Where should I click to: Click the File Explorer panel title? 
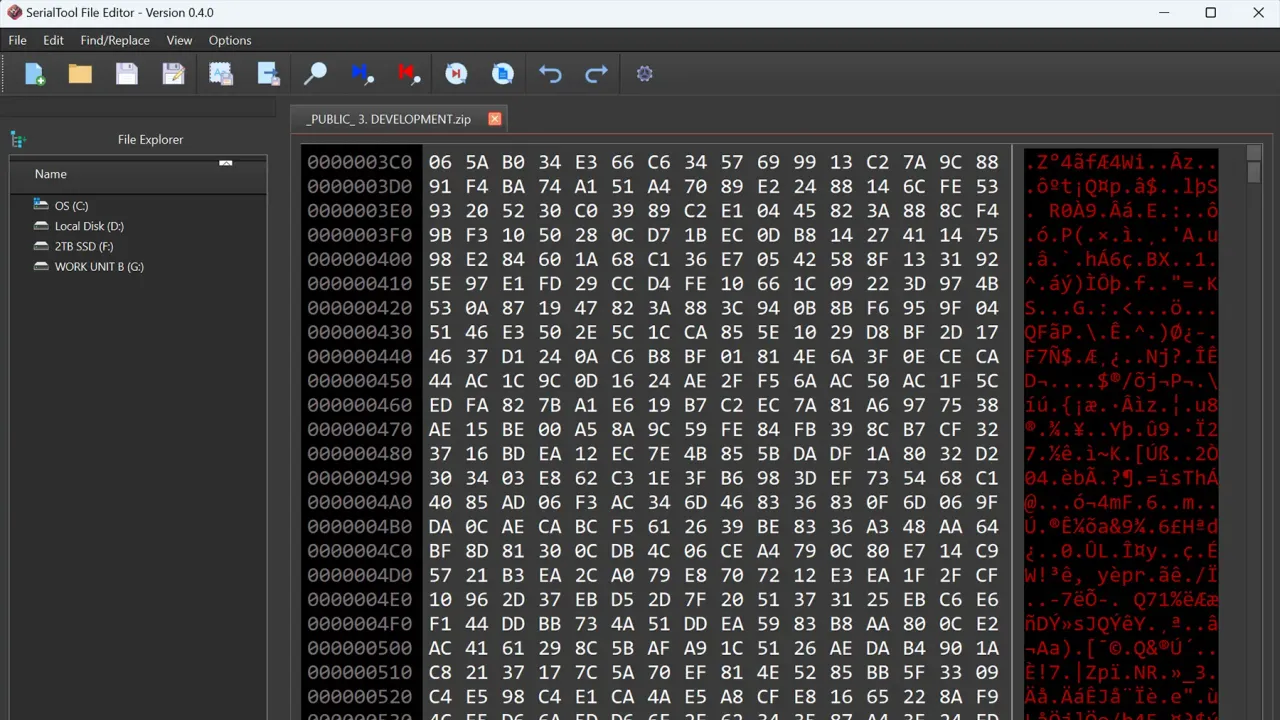coord(150,140)
